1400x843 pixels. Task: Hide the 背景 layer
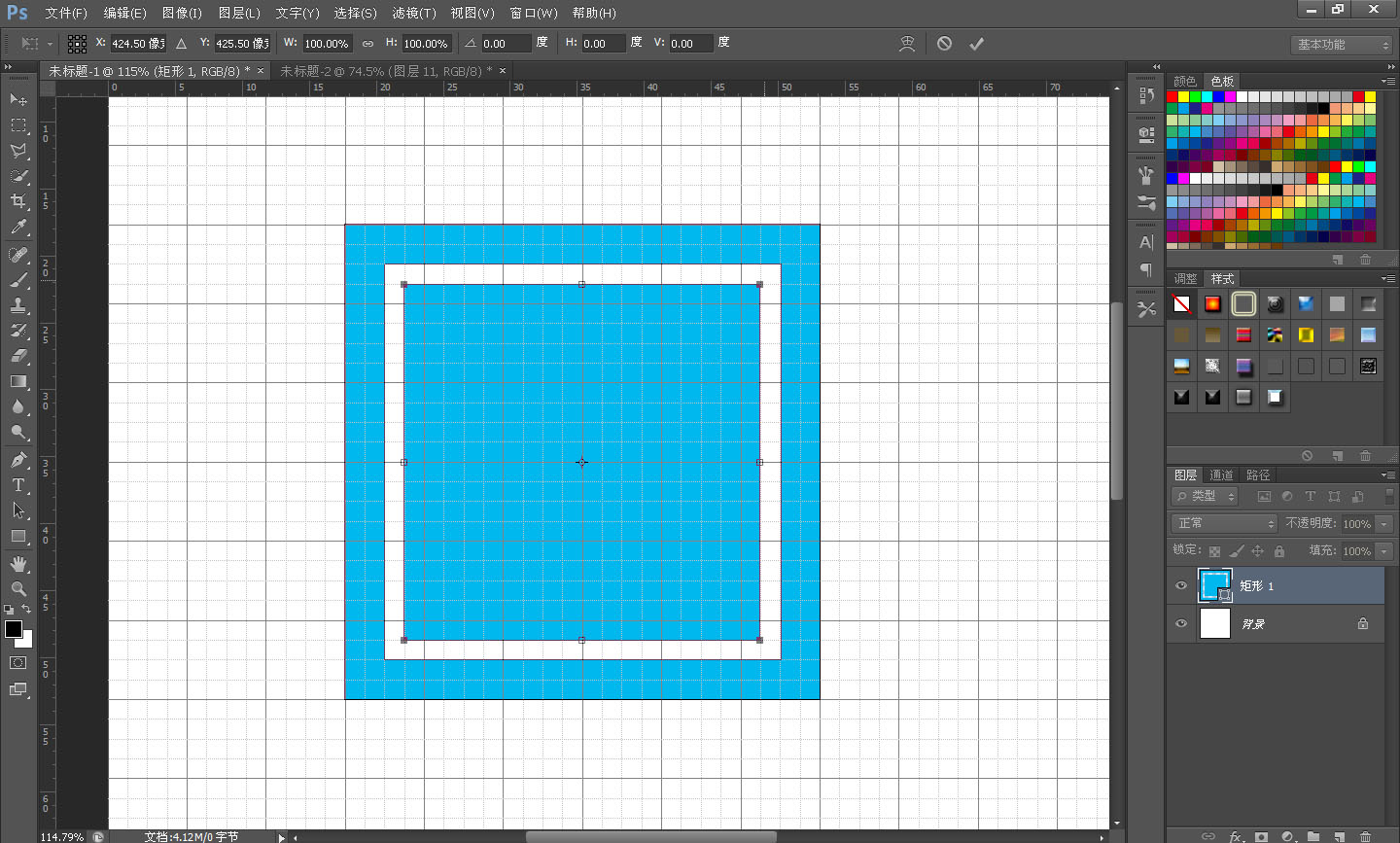tap(1181, 623)
